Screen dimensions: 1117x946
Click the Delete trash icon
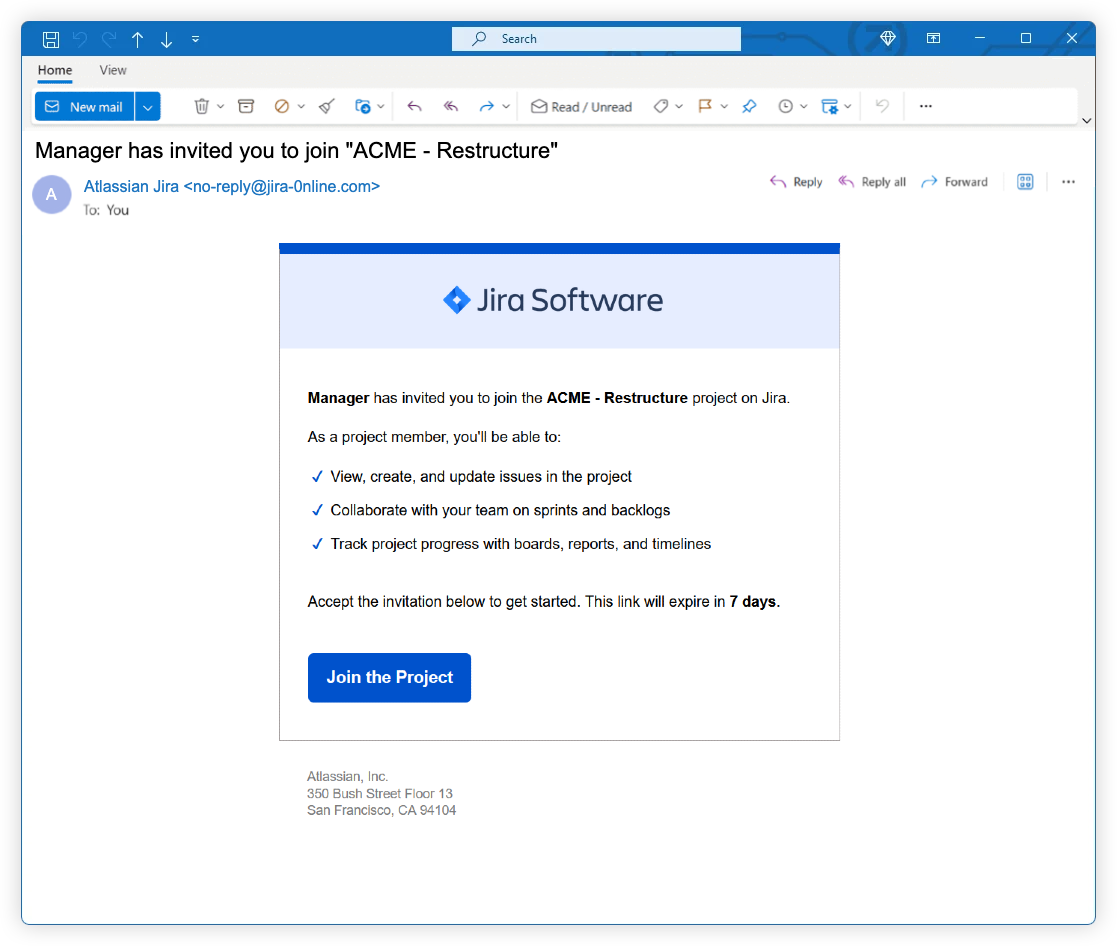coord(202,106)
